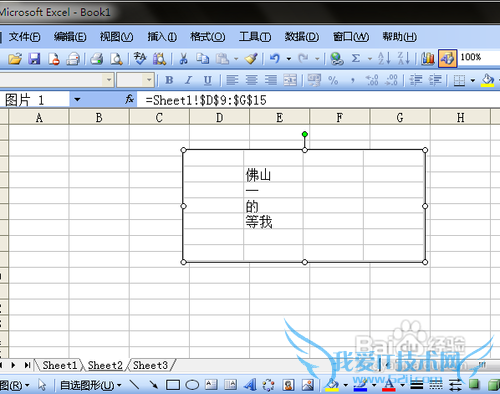Increase decimal places
The width and height of the screenshot is (500, 394).
pyautogui.click(x=372, y=80)
